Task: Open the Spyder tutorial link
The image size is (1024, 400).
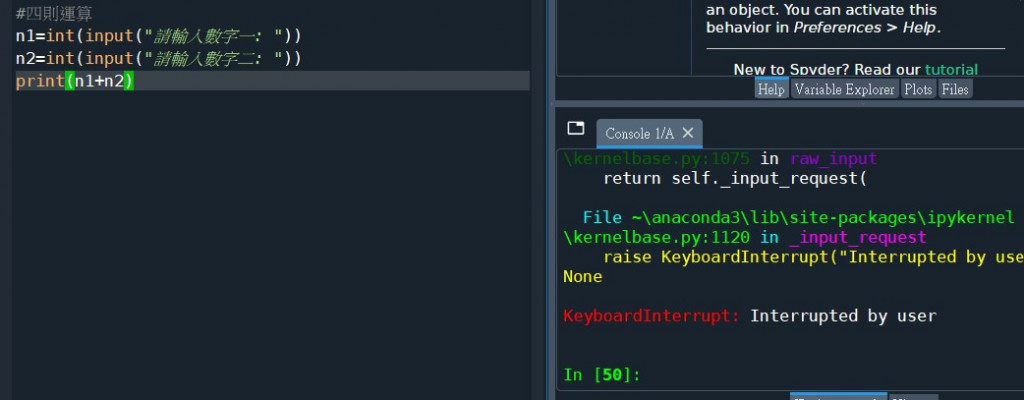Action: click(x=950, y=70)
